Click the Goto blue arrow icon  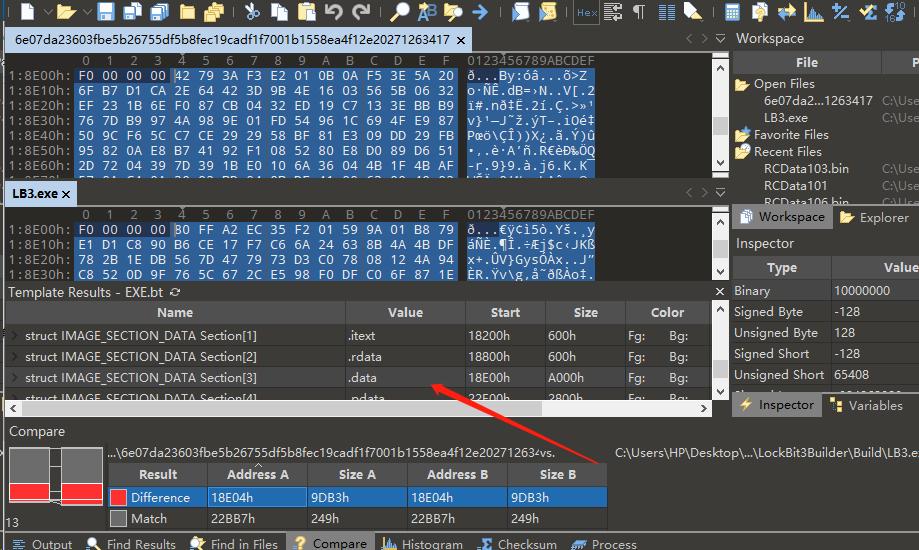coord(480,11)
